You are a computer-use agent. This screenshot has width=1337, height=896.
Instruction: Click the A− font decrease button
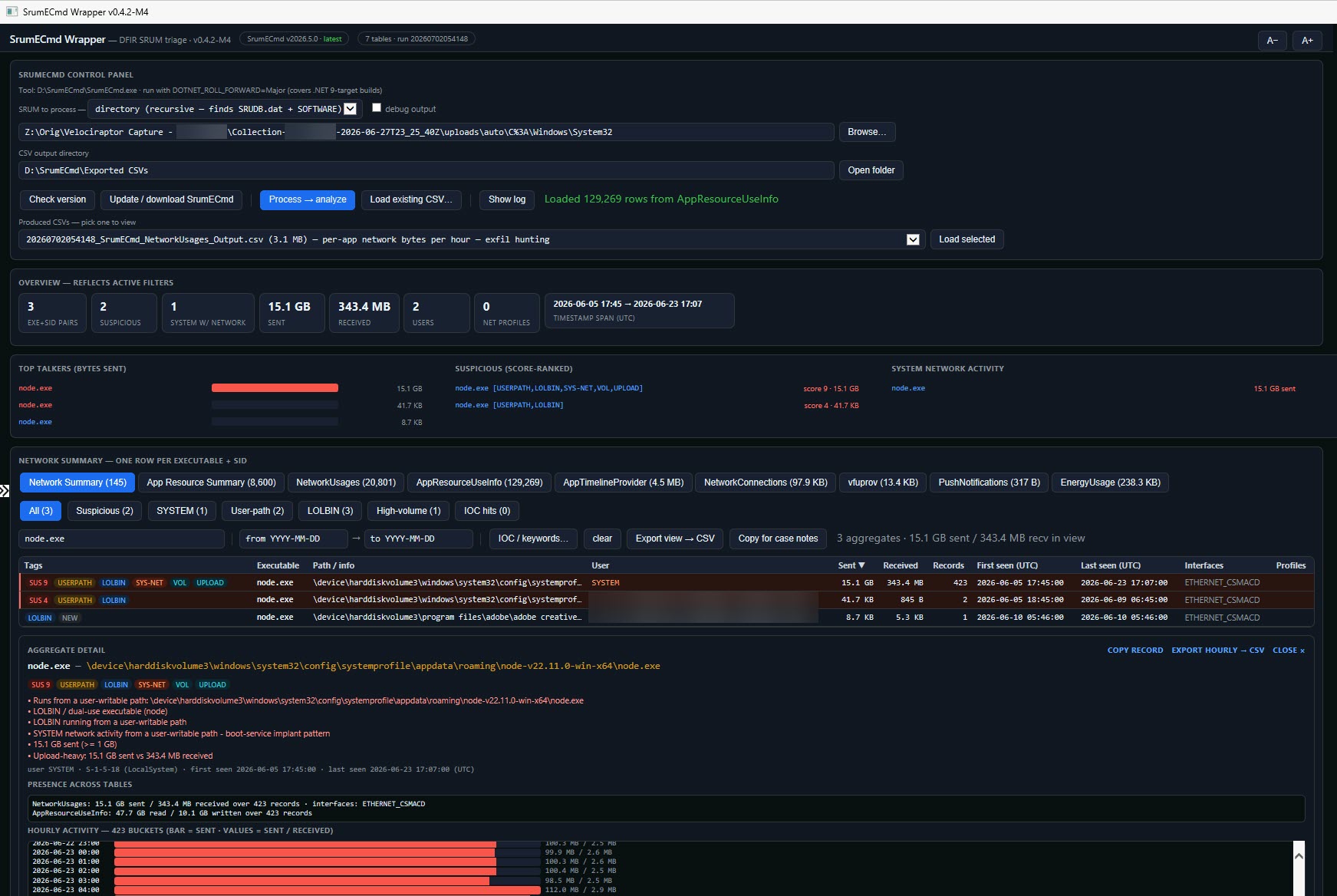pyautogui.click(x=1272, y=41)
